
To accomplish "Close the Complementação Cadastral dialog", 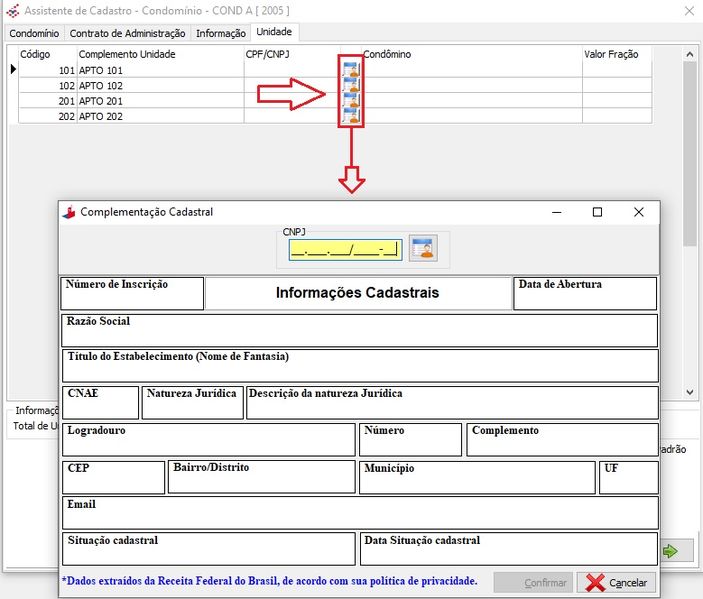I will point(638,212).
